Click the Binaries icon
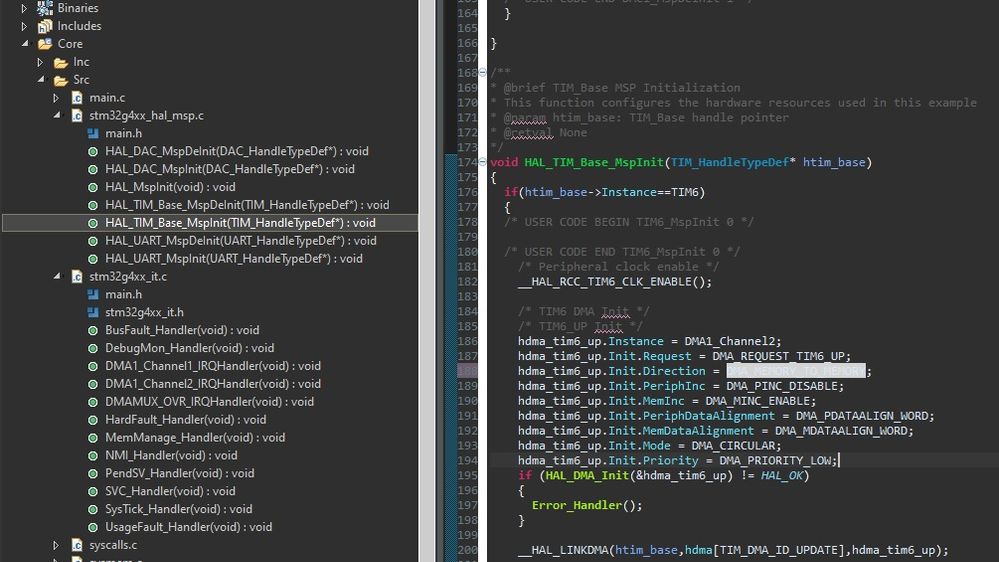The height and width of the screenshot is (562, 999). tap(45, 8)
